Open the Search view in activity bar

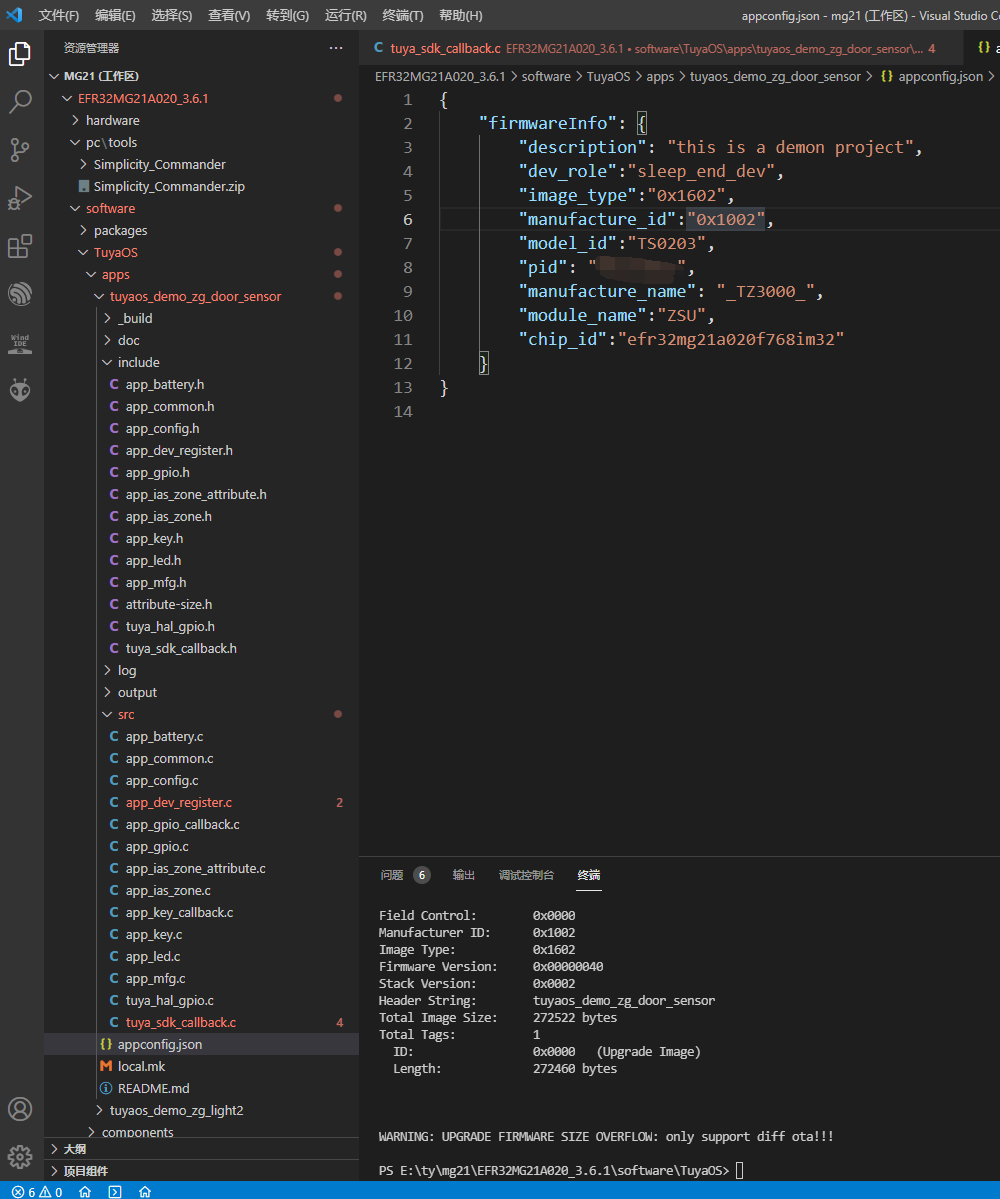click(x=20, y=101)
